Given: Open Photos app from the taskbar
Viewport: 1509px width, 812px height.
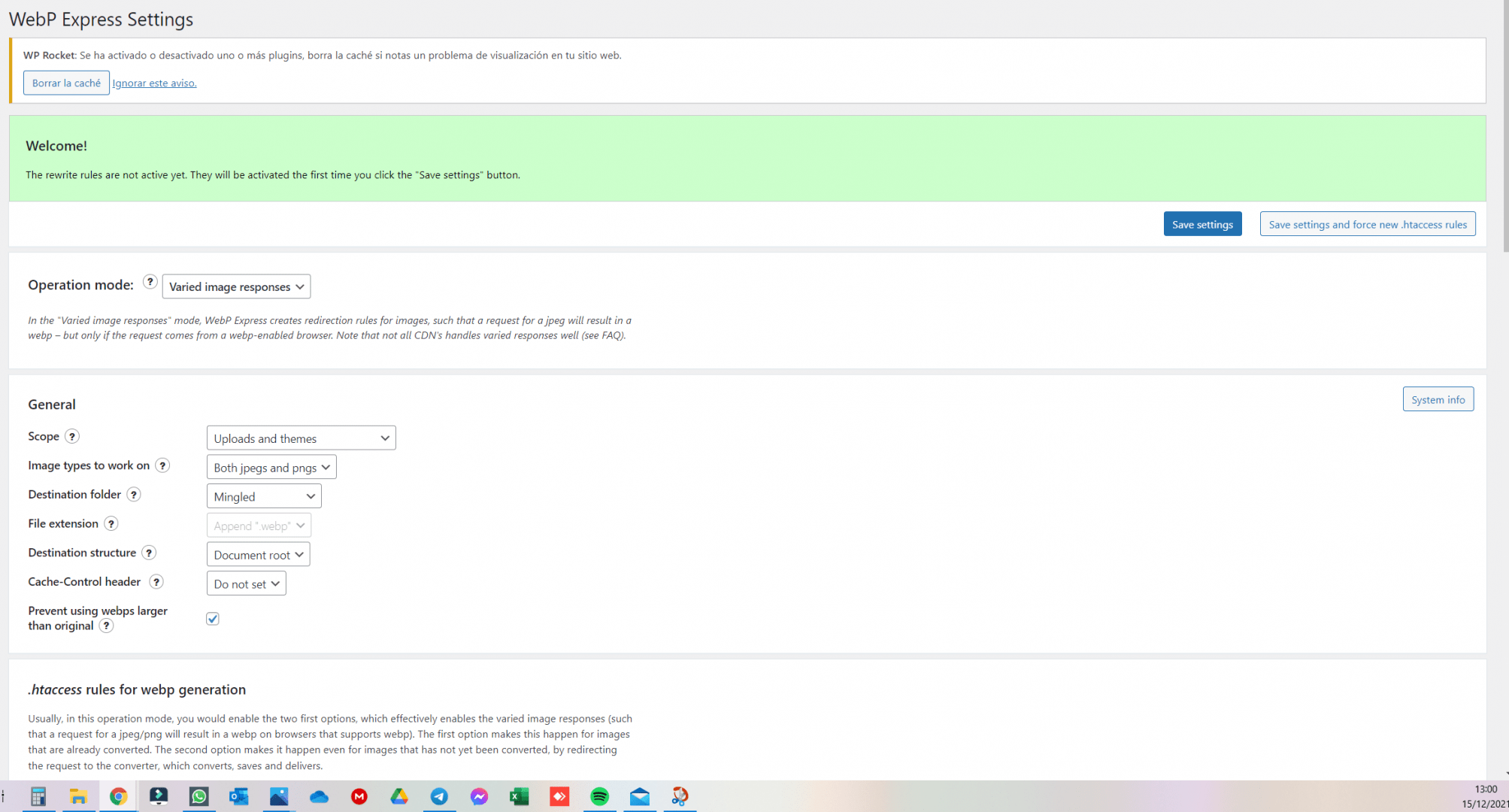Looking at the screenshot, I should [x=279, y=796].
